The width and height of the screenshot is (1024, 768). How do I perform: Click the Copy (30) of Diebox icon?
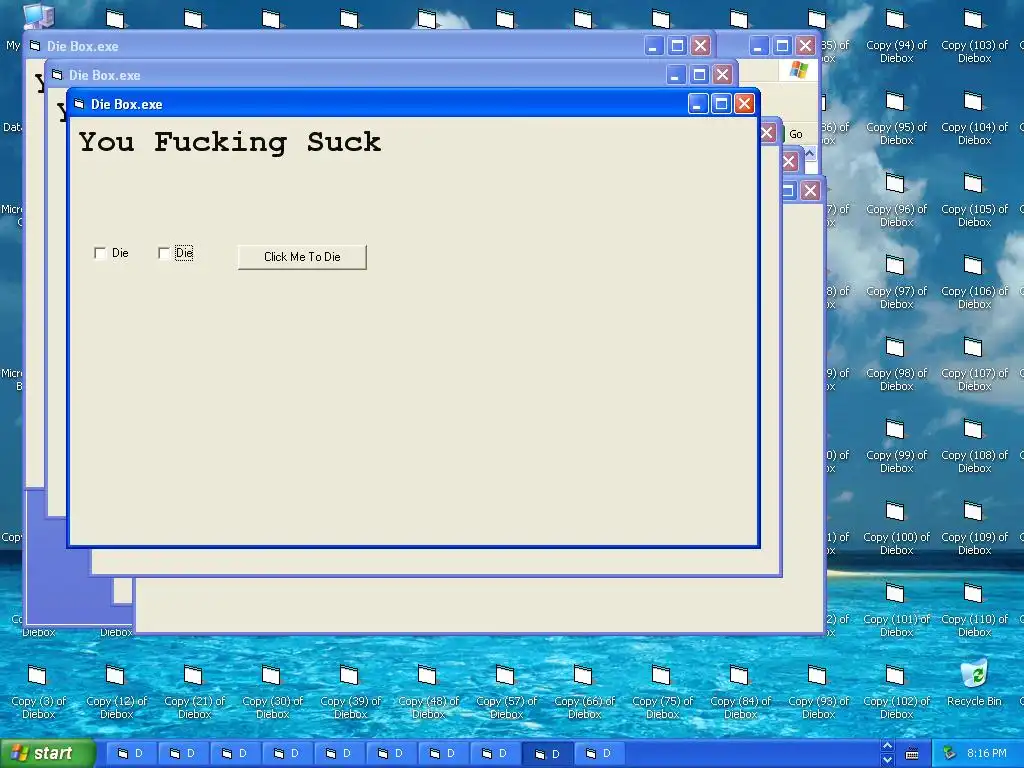coord(272,692)
